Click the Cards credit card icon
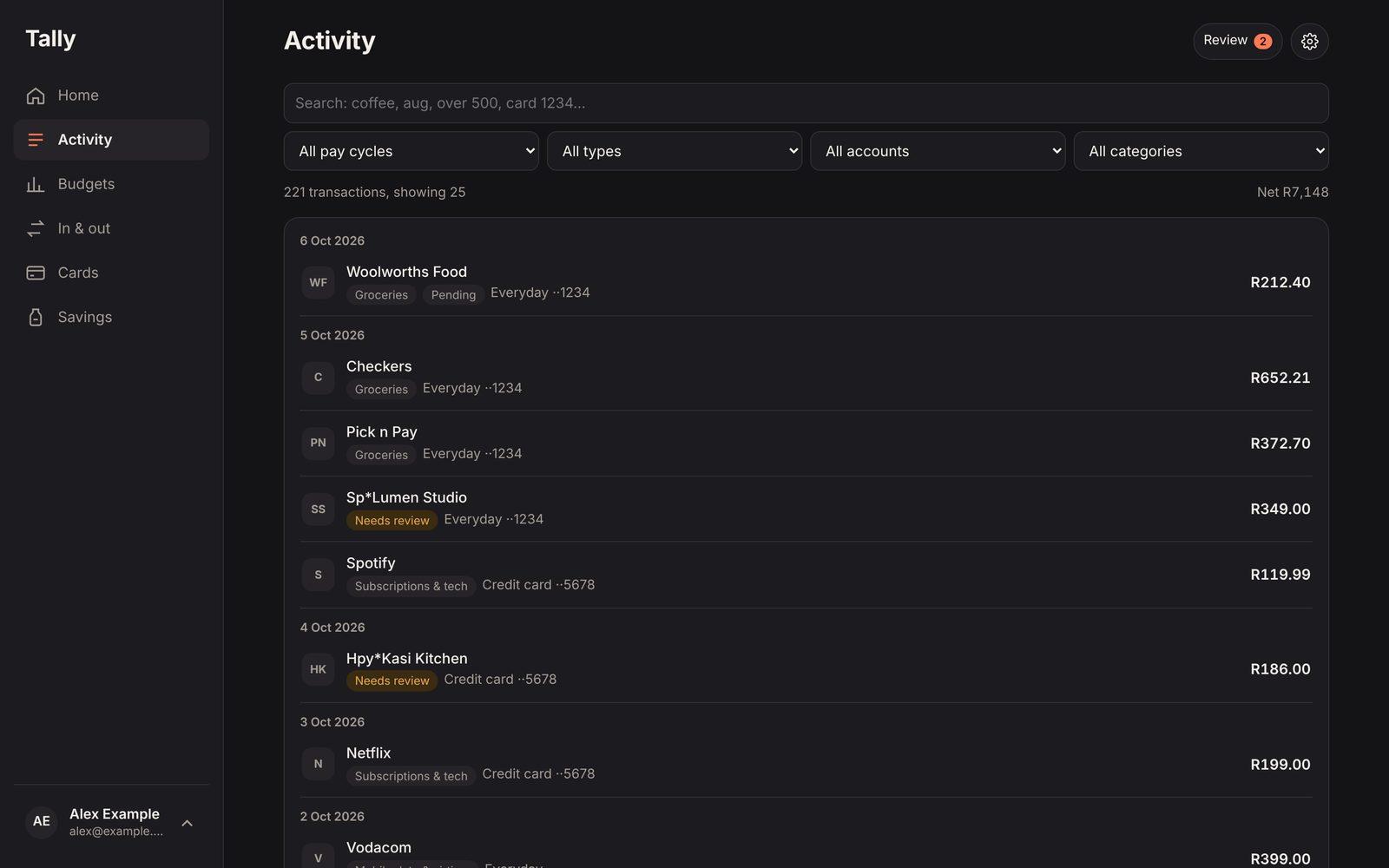 36,273
